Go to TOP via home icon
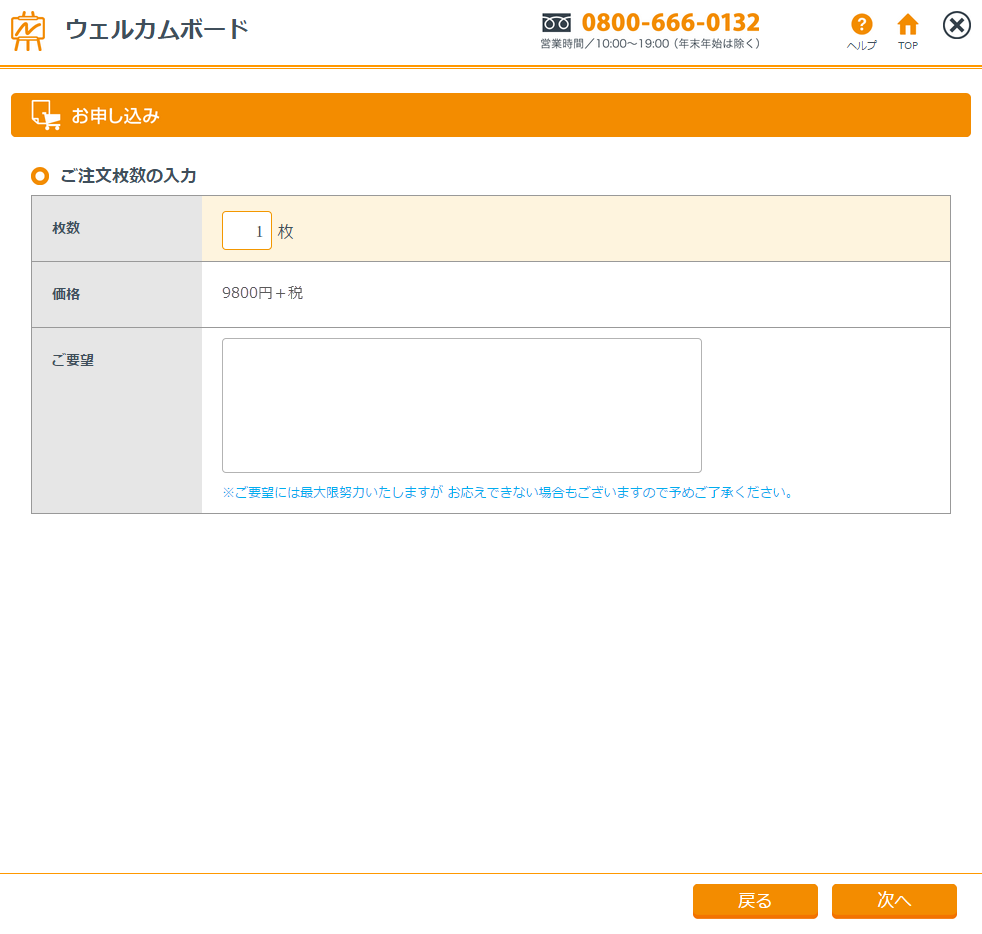This screenshot has width=982, height=934. pos(907,25)
